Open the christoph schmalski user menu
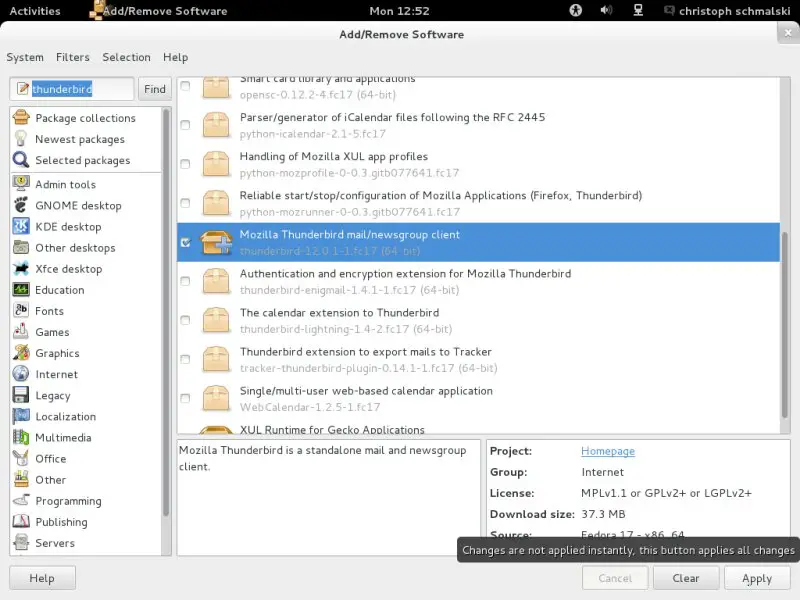The width and height of the screenshot is (800, 600). click(x=728, y=11)
